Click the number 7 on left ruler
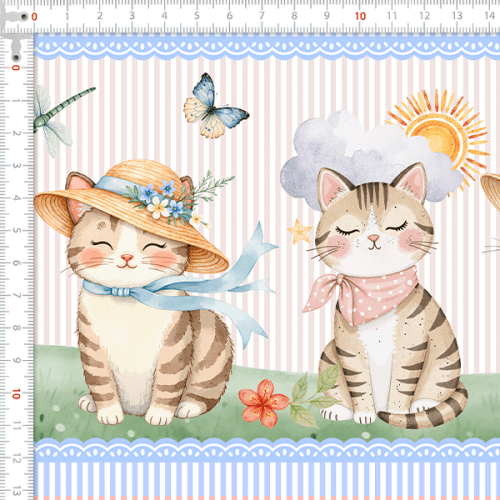Image resolution: width=500 pixels, height=500 pixels. (16, 295)
